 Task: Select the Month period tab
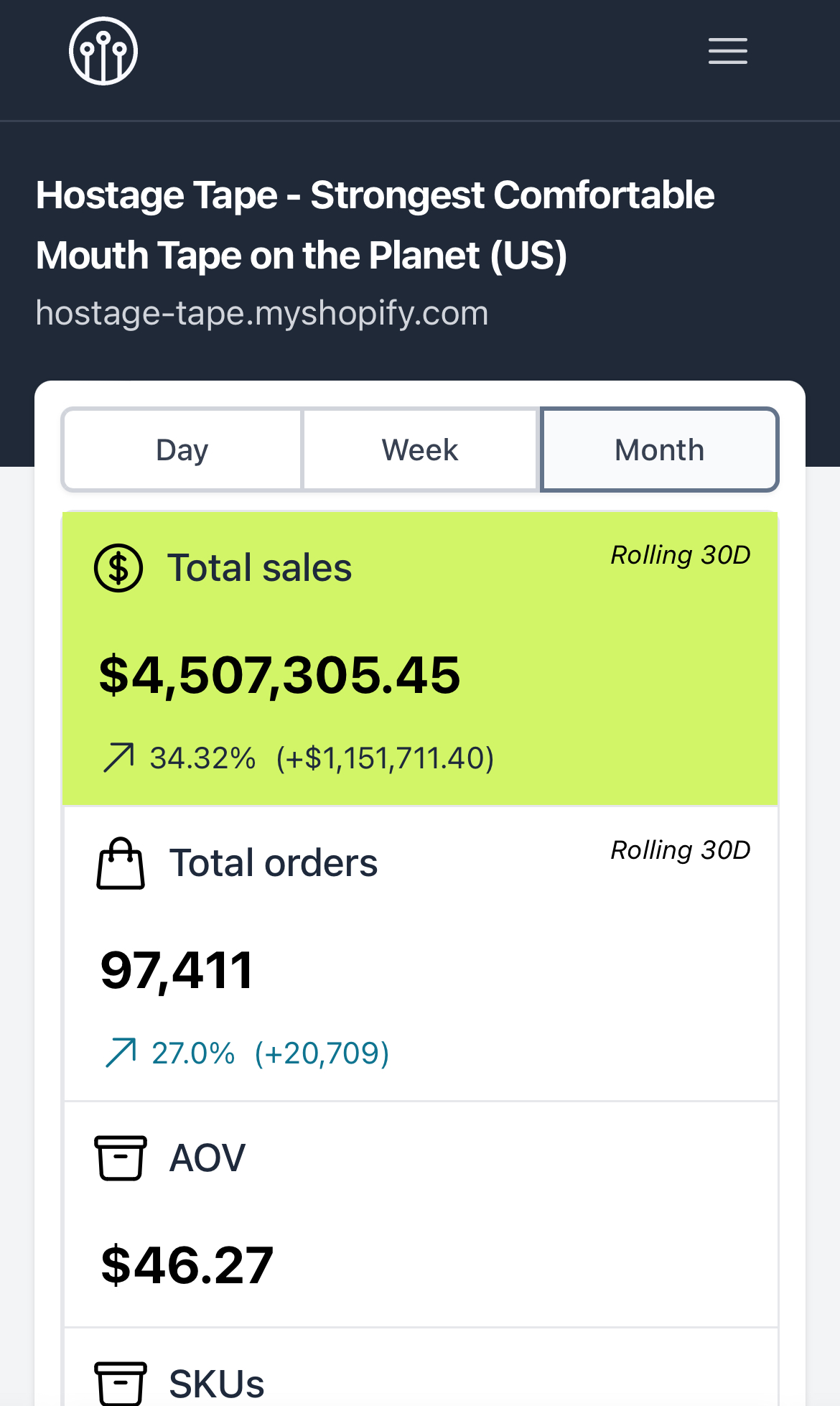(x=659, y=450)
